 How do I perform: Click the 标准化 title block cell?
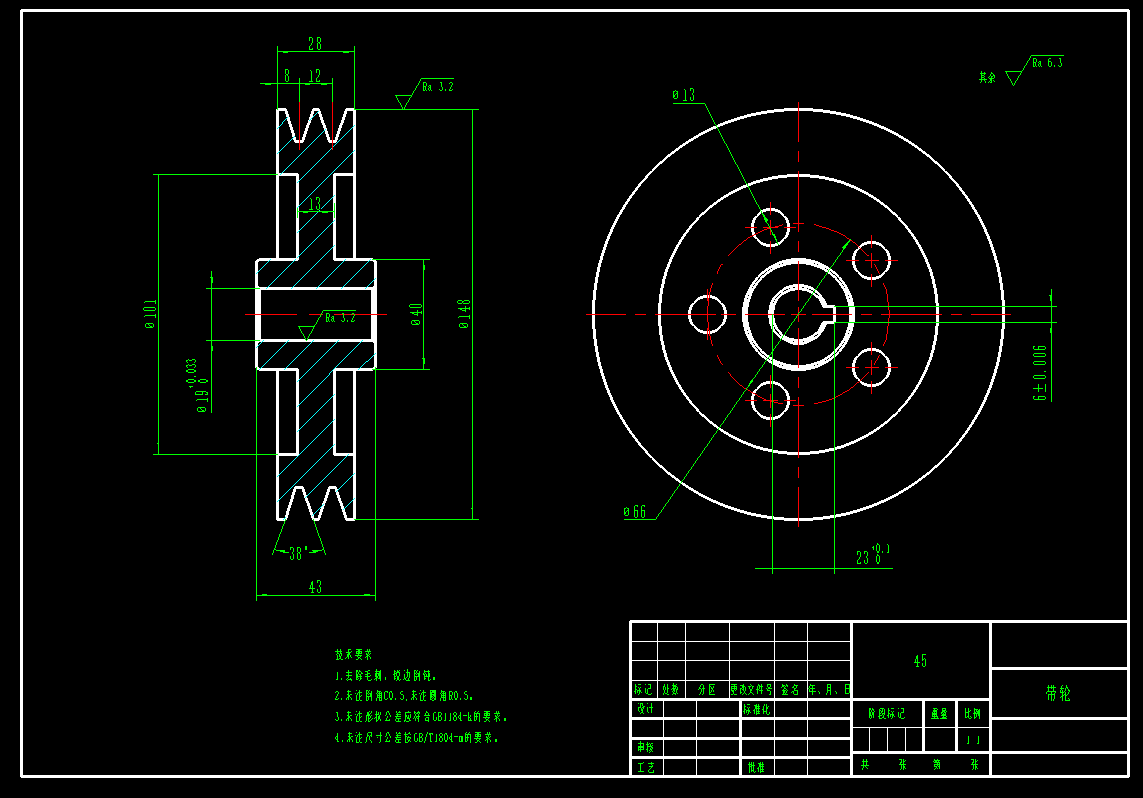757,709
